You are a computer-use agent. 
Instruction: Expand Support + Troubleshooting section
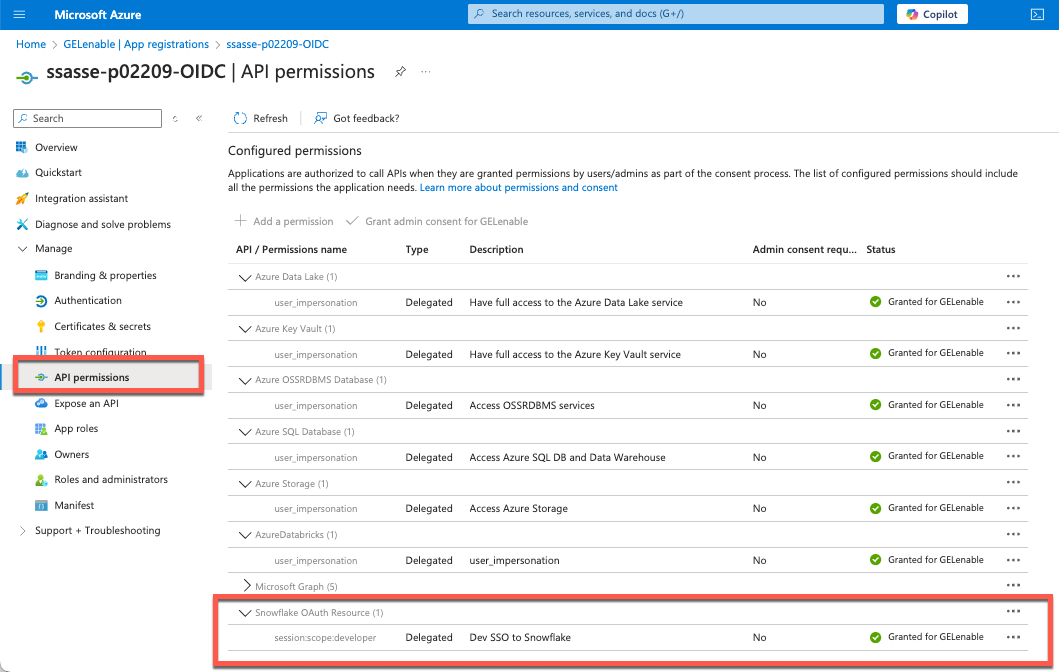click(x=22, y=531)
